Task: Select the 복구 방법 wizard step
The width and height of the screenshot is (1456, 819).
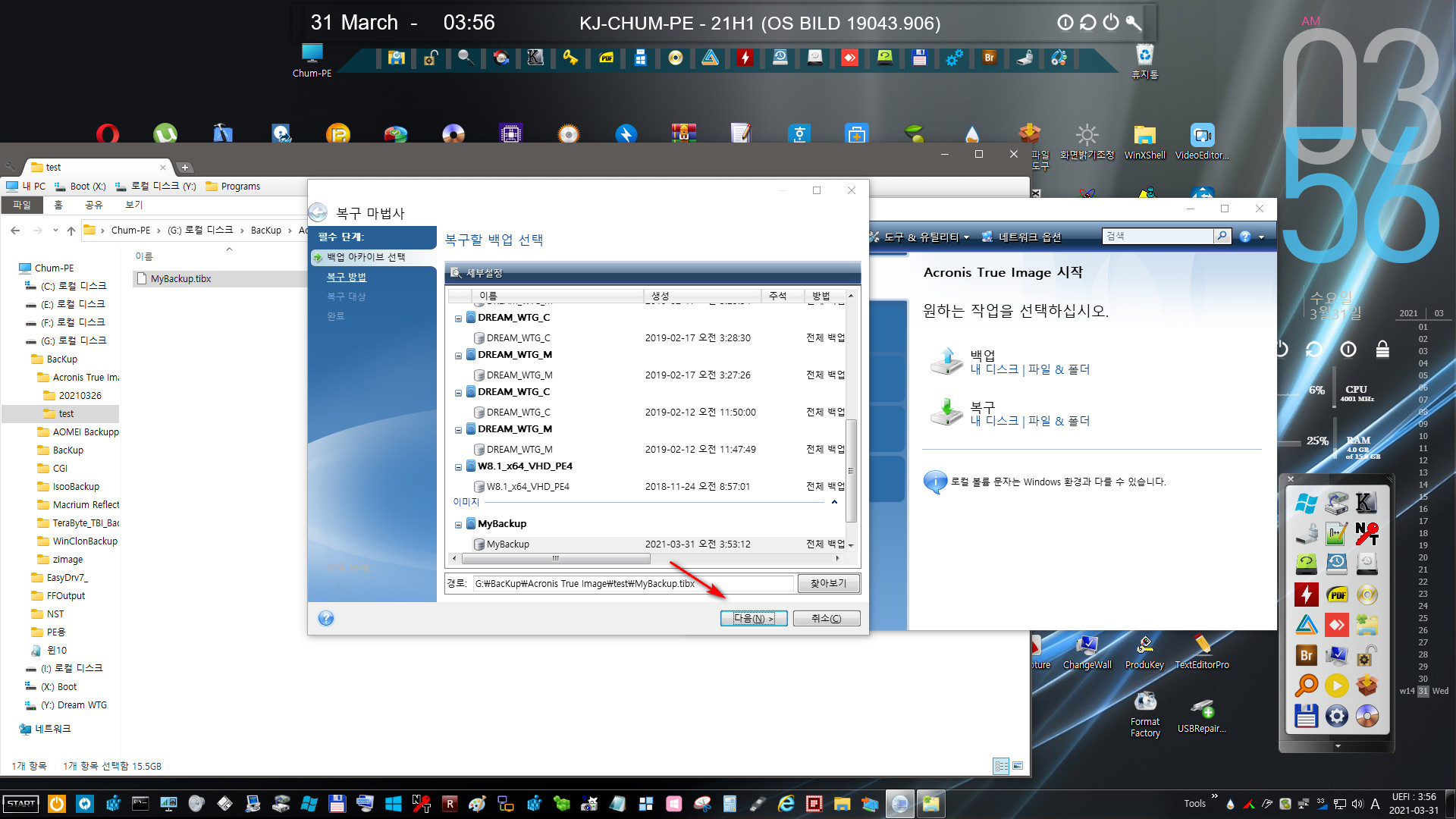Action: pyautogui.click(x=347, y=277)
